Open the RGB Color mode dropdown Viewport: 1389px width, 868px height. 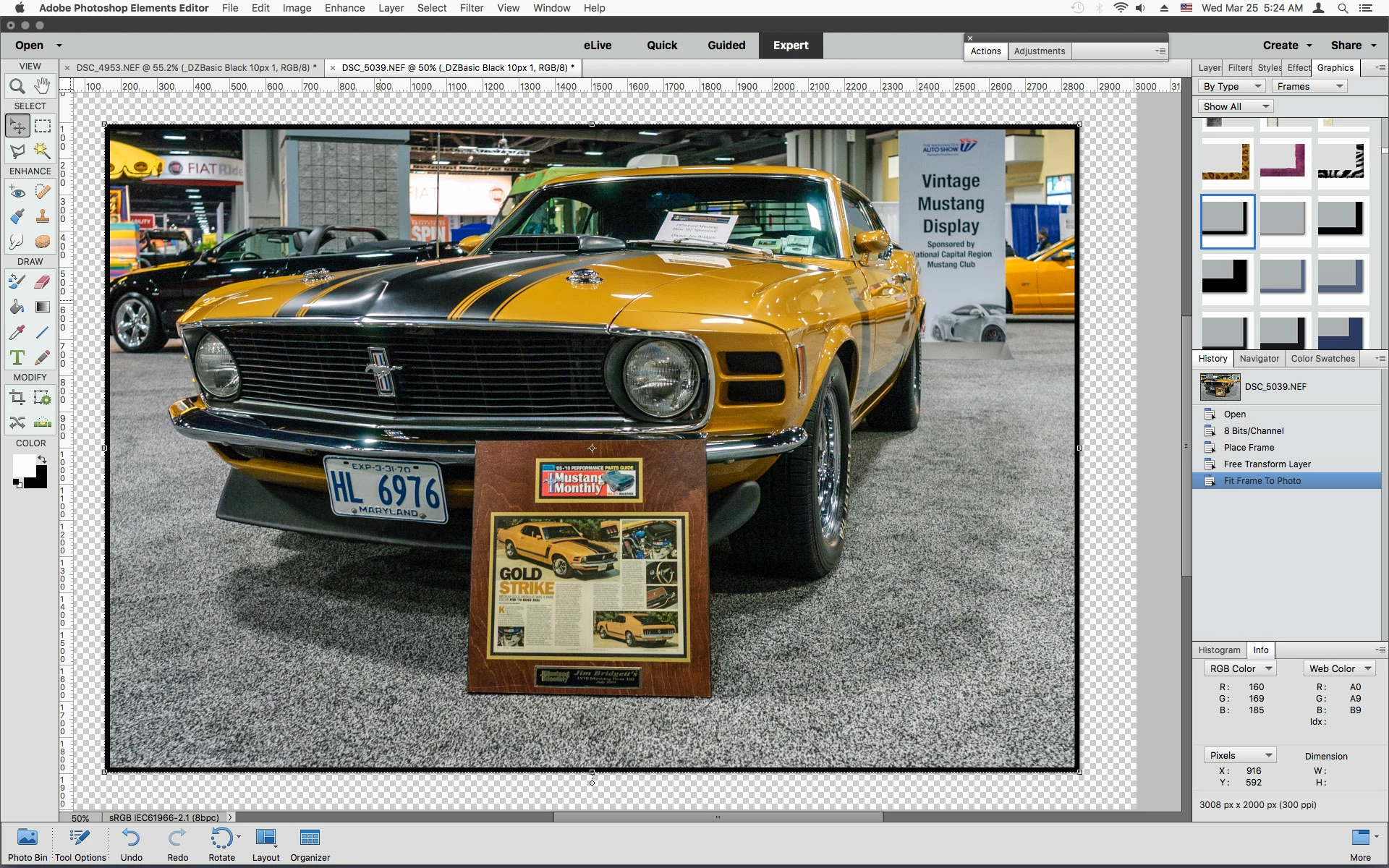[x=1240, y=668]
